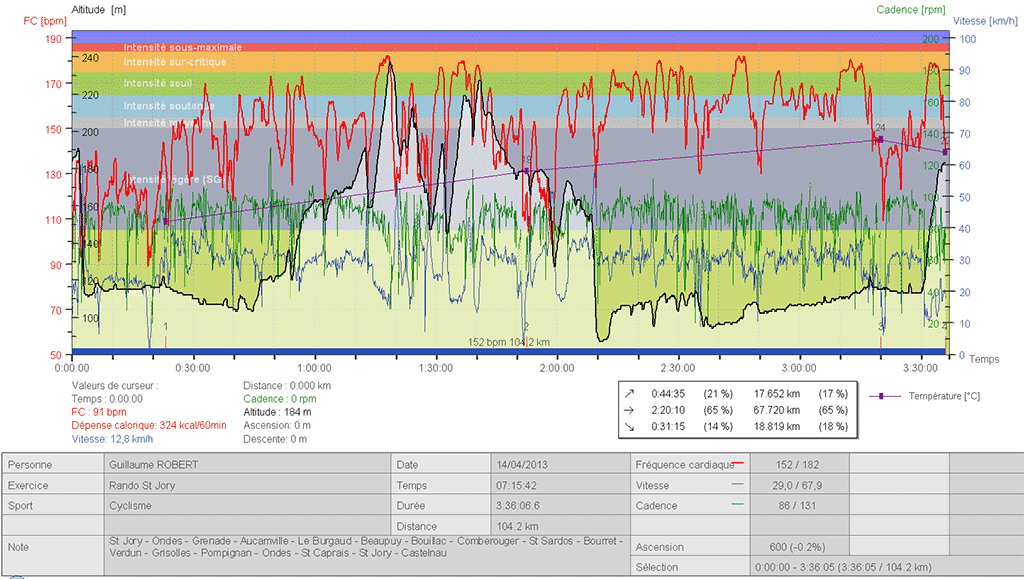Click the route note starting 'St Jory - Ondes'
This screenshot has width=1024, height=579.
click(367, 547)
